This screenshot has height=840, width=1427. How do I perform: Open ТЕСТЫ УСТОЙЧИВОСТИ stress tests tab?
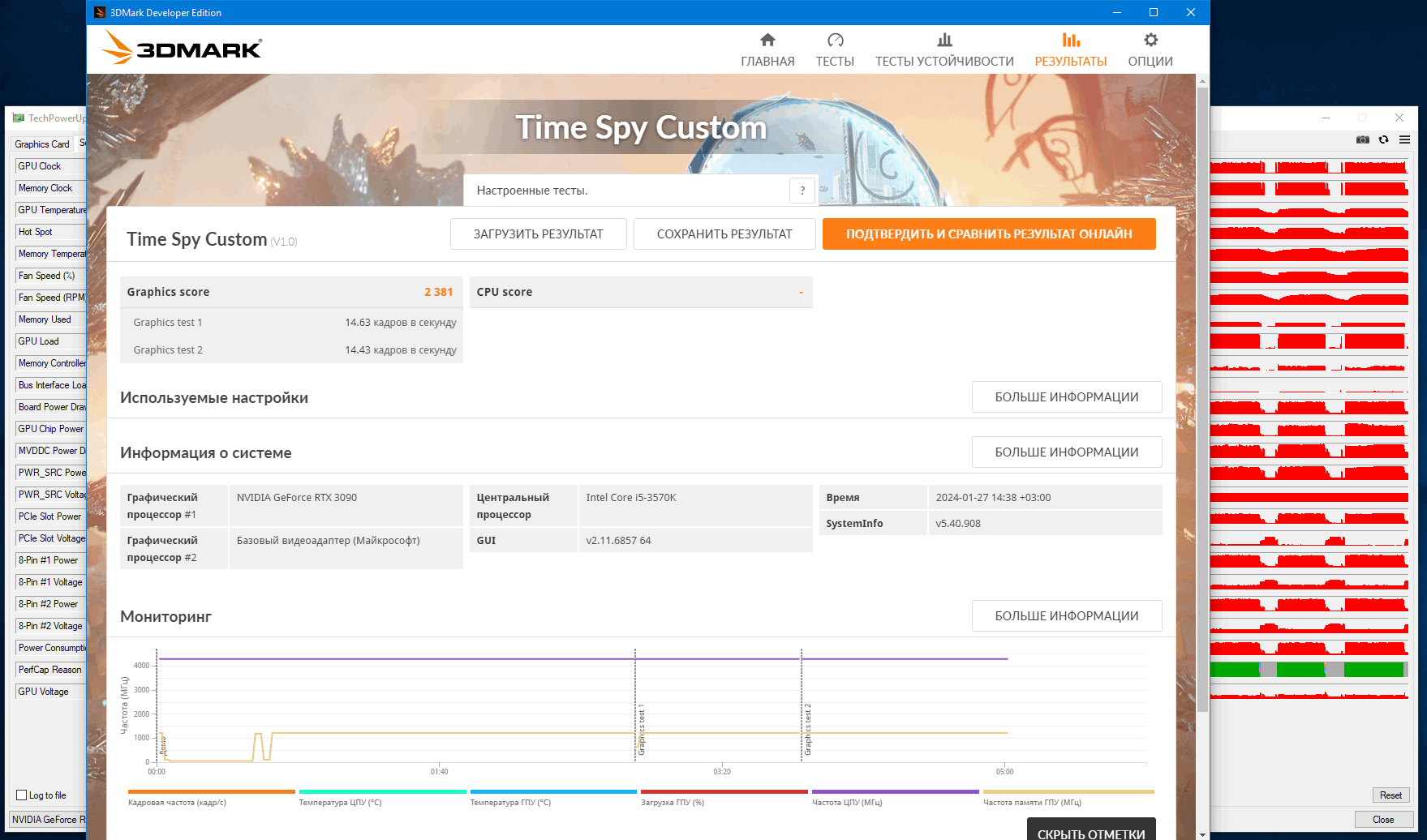pyautogui.click(x=944, y=50)
